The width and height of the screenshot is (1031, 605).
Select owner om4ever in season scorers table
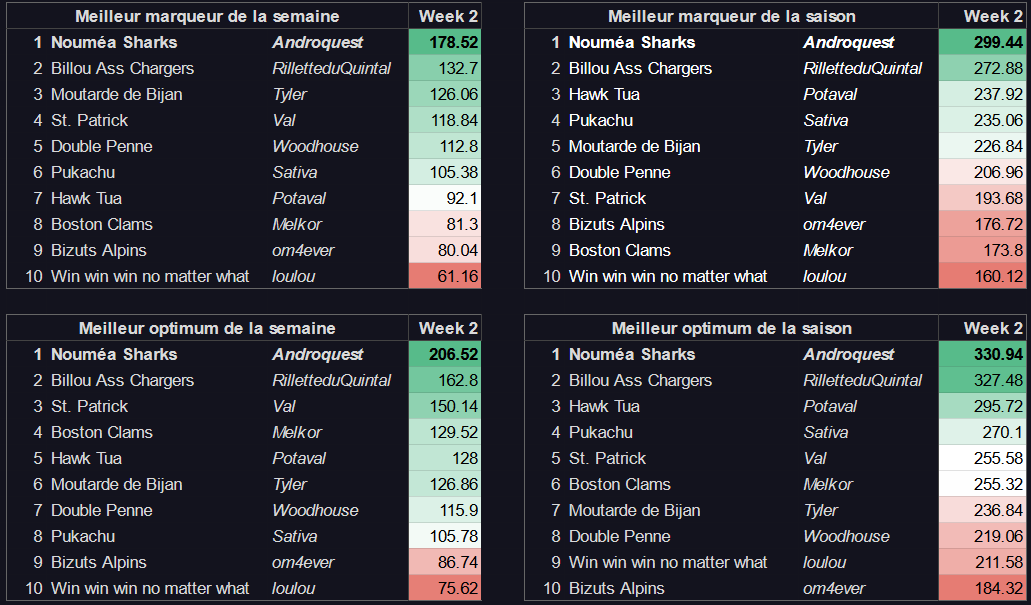pyautogui.click(x=834, y=225)
